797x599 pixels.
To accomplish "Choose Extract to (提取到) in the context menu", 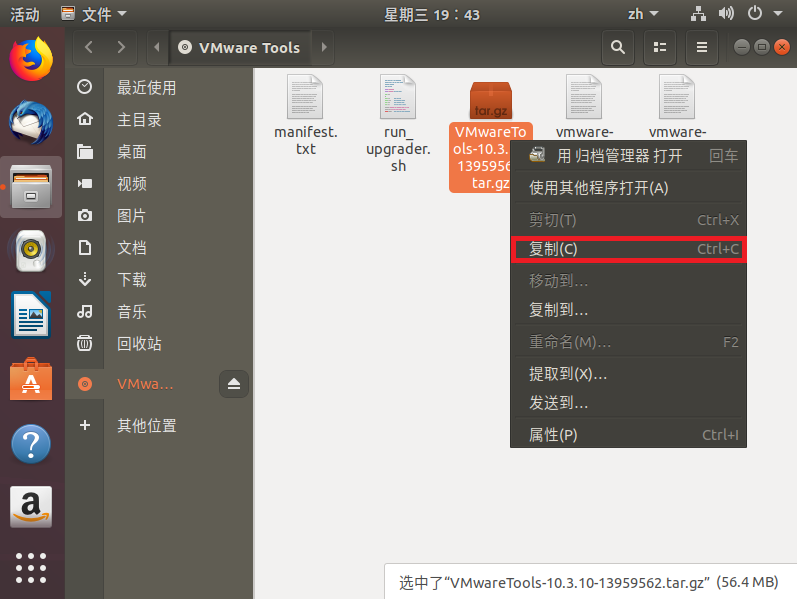I will click(568, 373).
